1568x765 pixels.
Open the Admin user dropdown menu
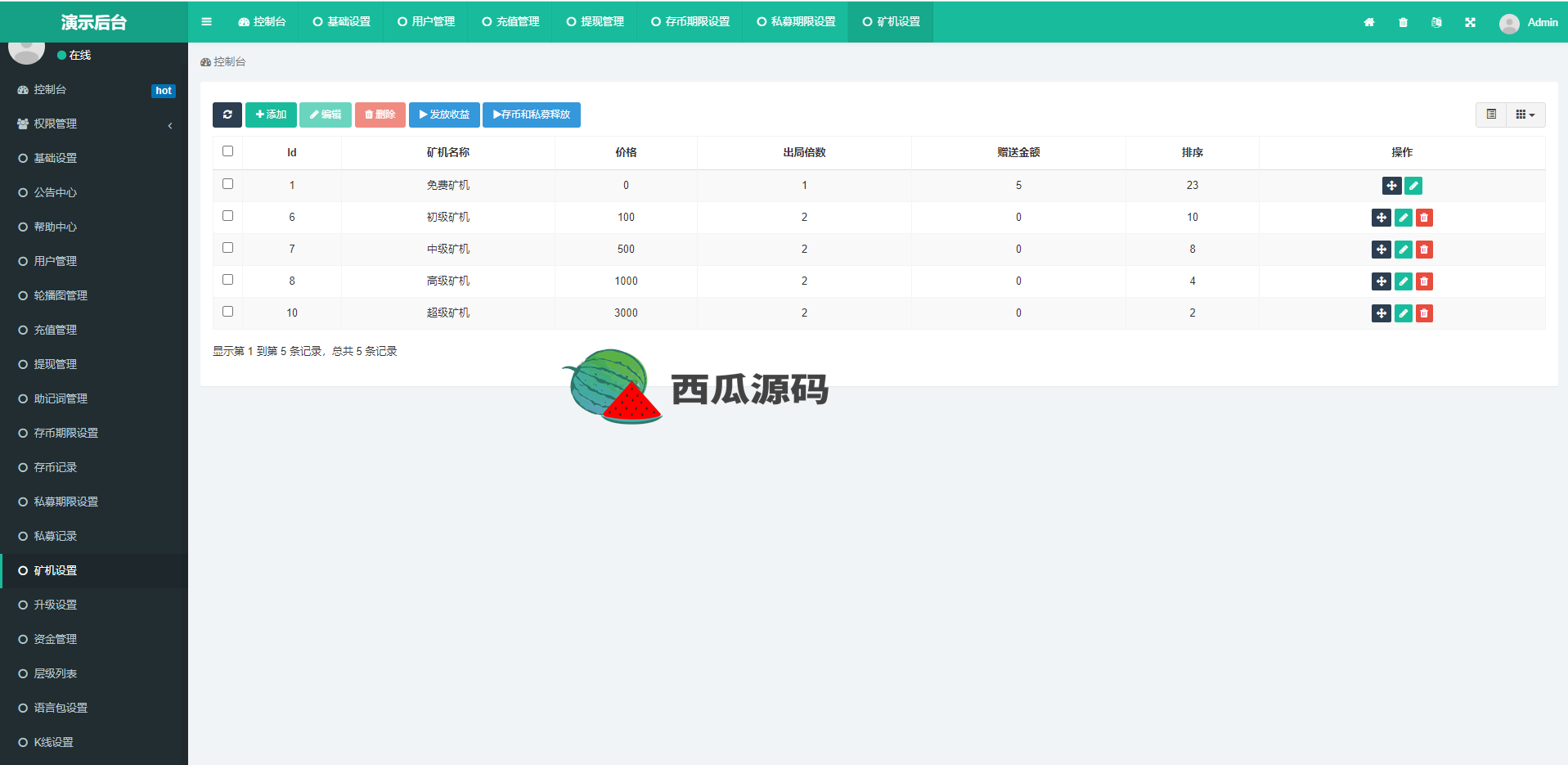tap(1528, 22)
